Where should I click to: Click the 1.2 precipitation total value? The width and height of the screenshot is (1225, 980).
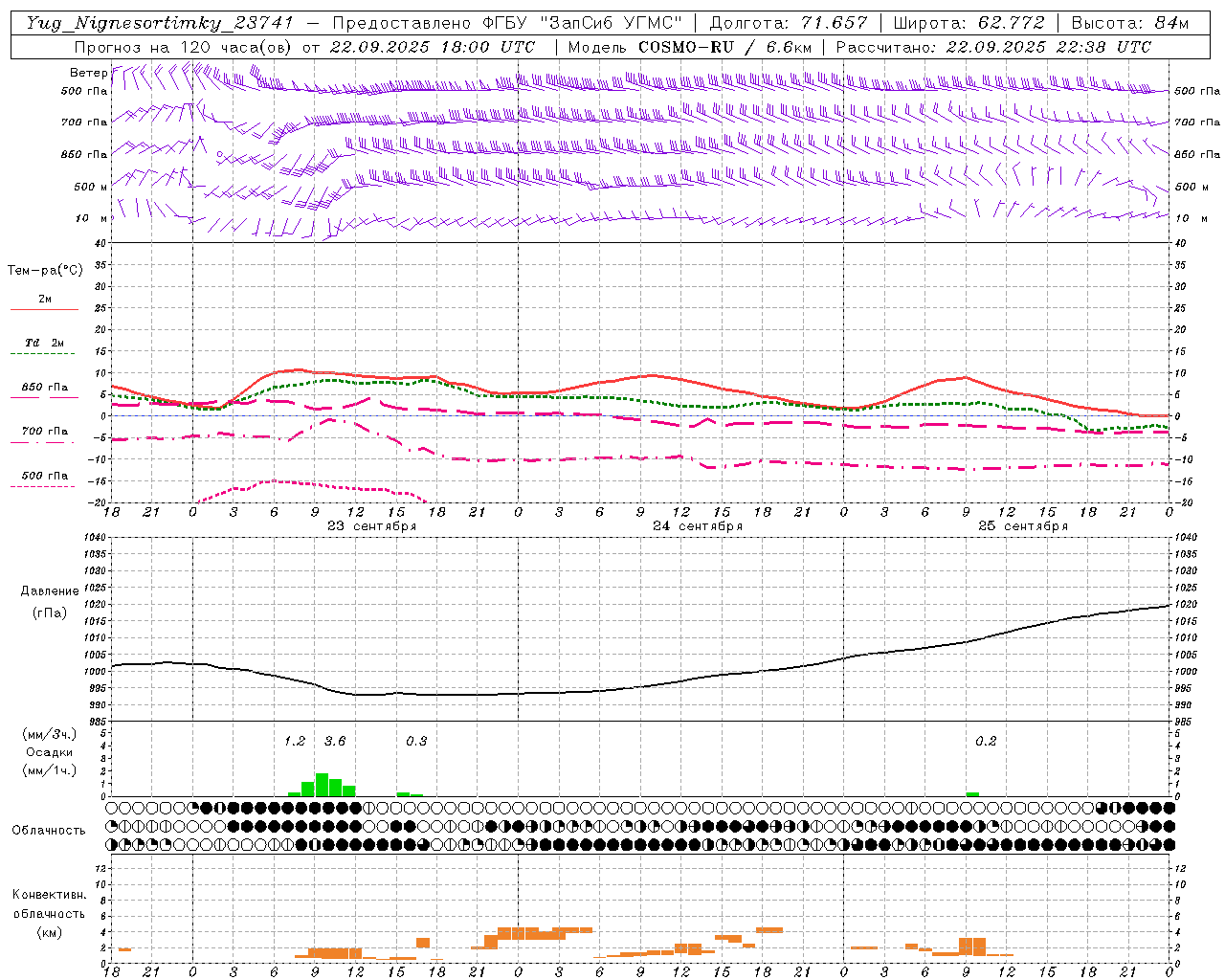pyautogui.click(x=295, y=742)
